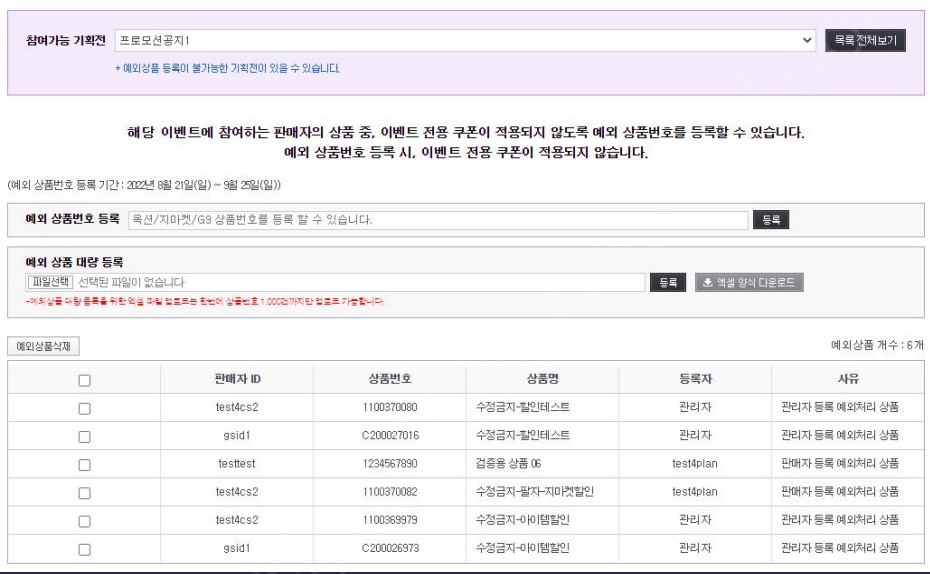Click the 사유 column header
Screen dimensions: 930x574
point(847,379)
